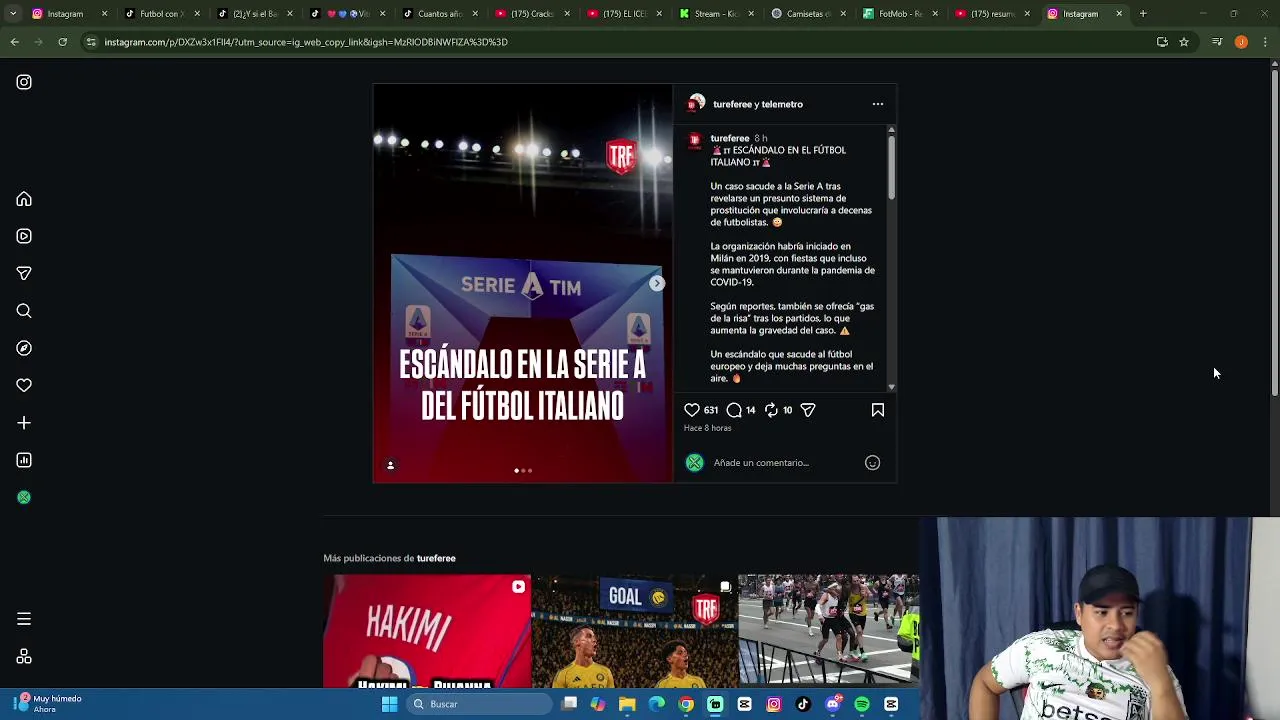
Task: Go back in the browser
Action: (x=14, y=42)
